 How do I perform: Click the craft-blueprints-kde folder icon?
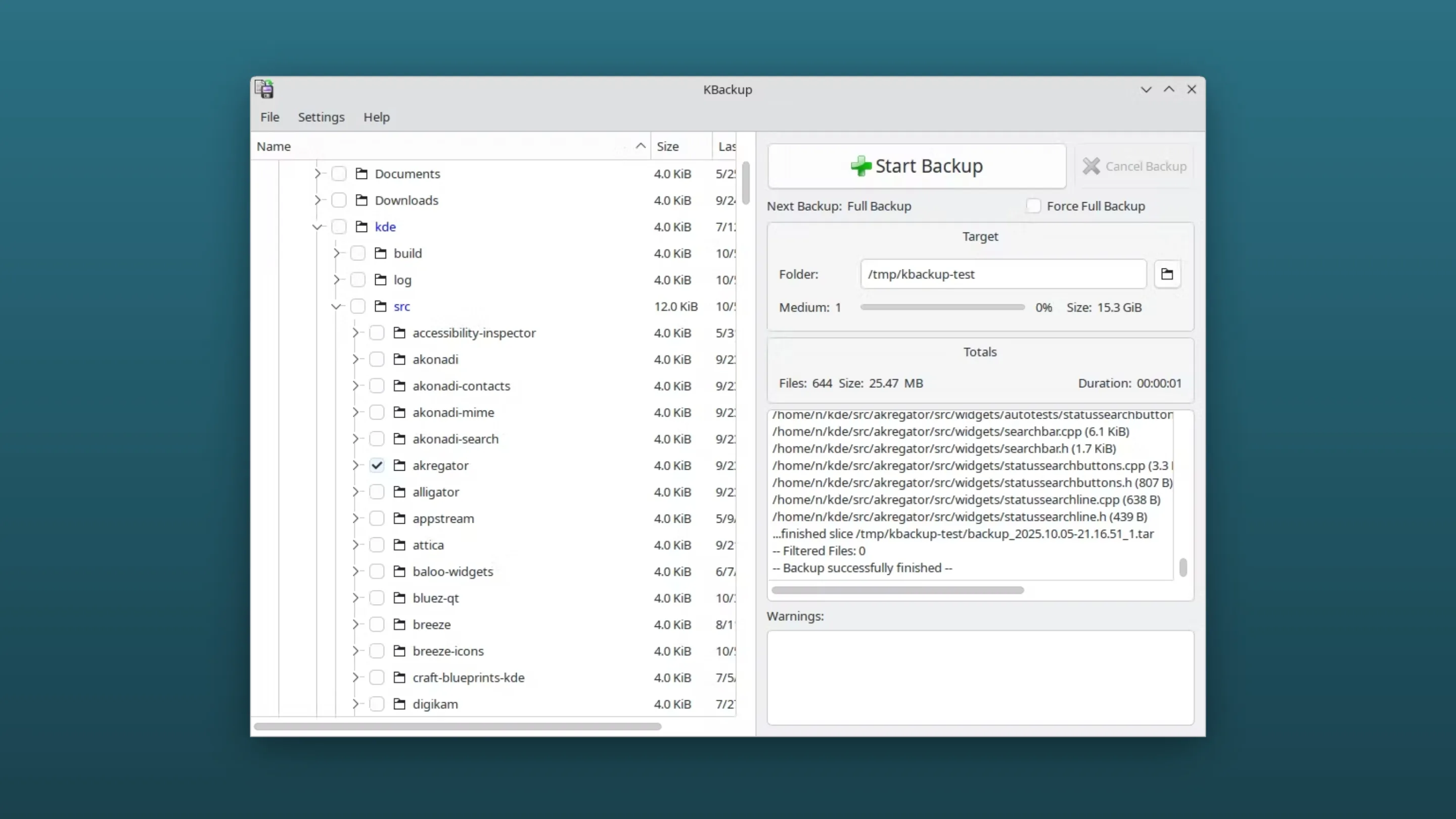tap(399, 677)
